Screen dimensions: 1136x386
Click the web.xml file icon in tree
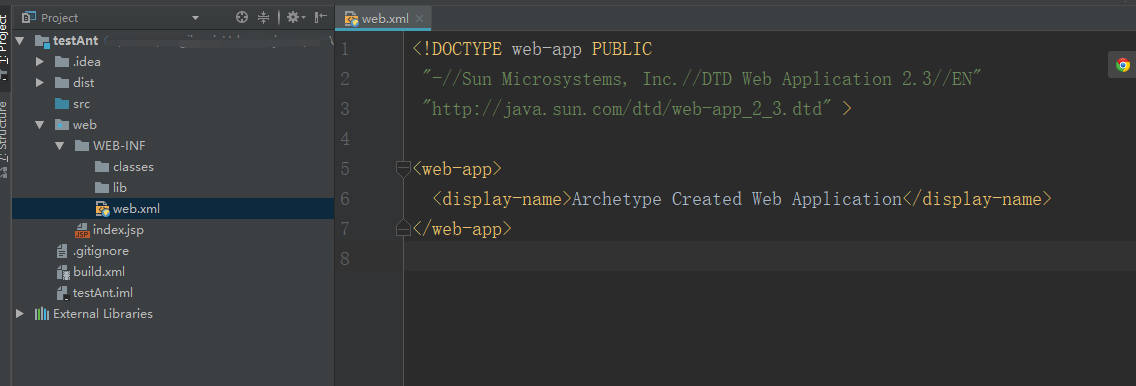pyautogui.click(x=102, y=209)
